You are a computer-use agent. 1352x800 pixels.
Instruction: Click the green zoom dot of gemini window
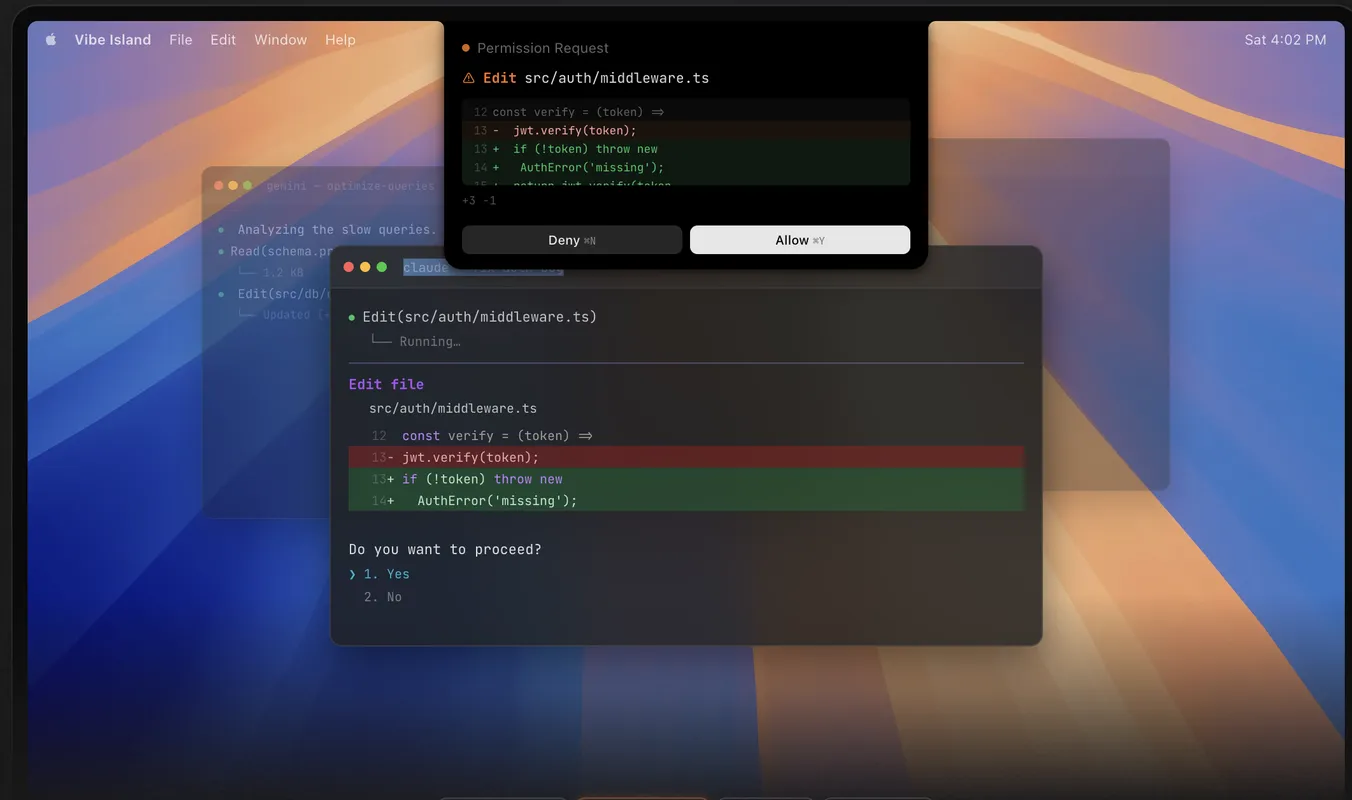[247, 186]
